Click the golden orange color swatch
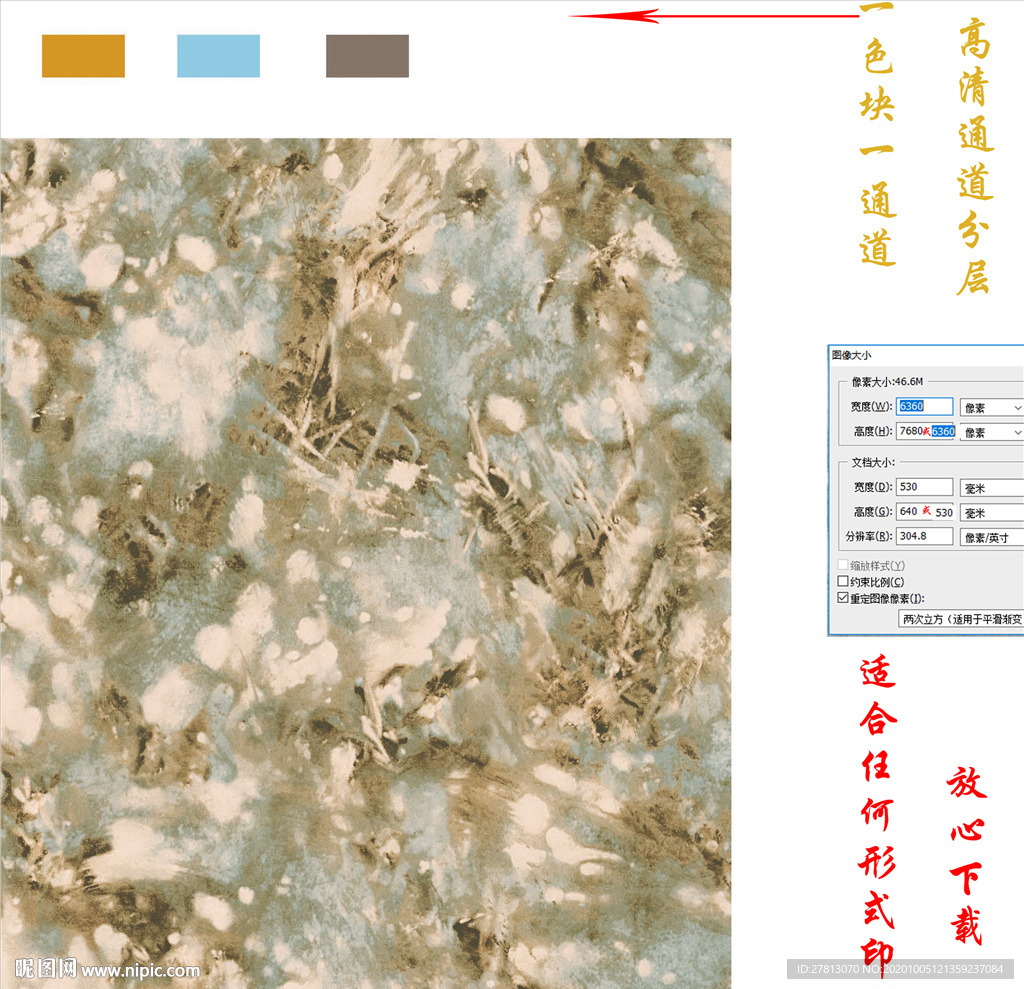This screenshot has height=989, width=1024. [83, 56]
